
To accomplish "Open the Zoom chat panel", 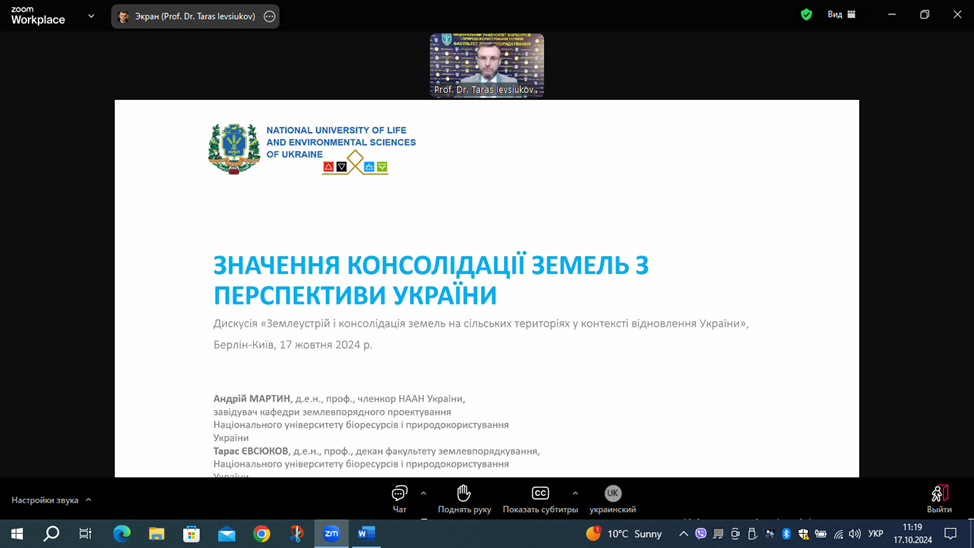I will point(399,500).
